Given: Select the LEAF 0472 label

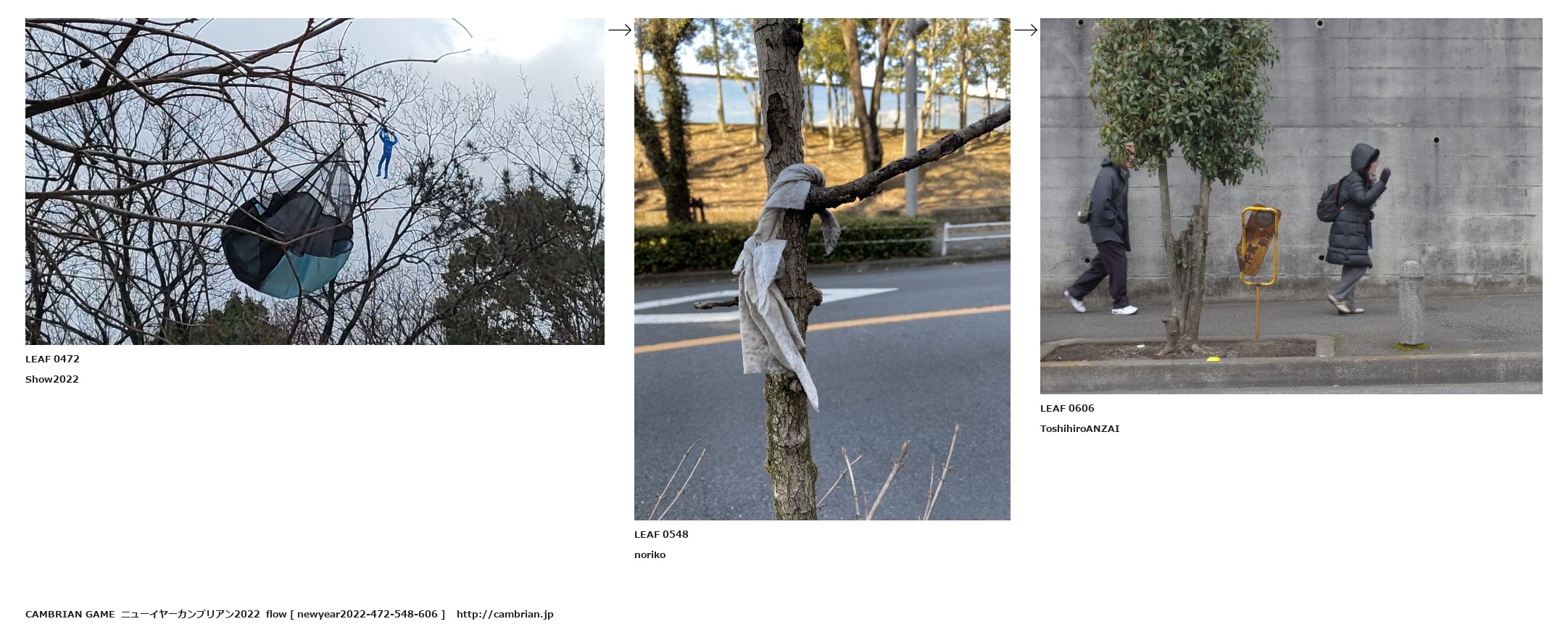Looking at the screenshot, I should (x=52, y=359).
